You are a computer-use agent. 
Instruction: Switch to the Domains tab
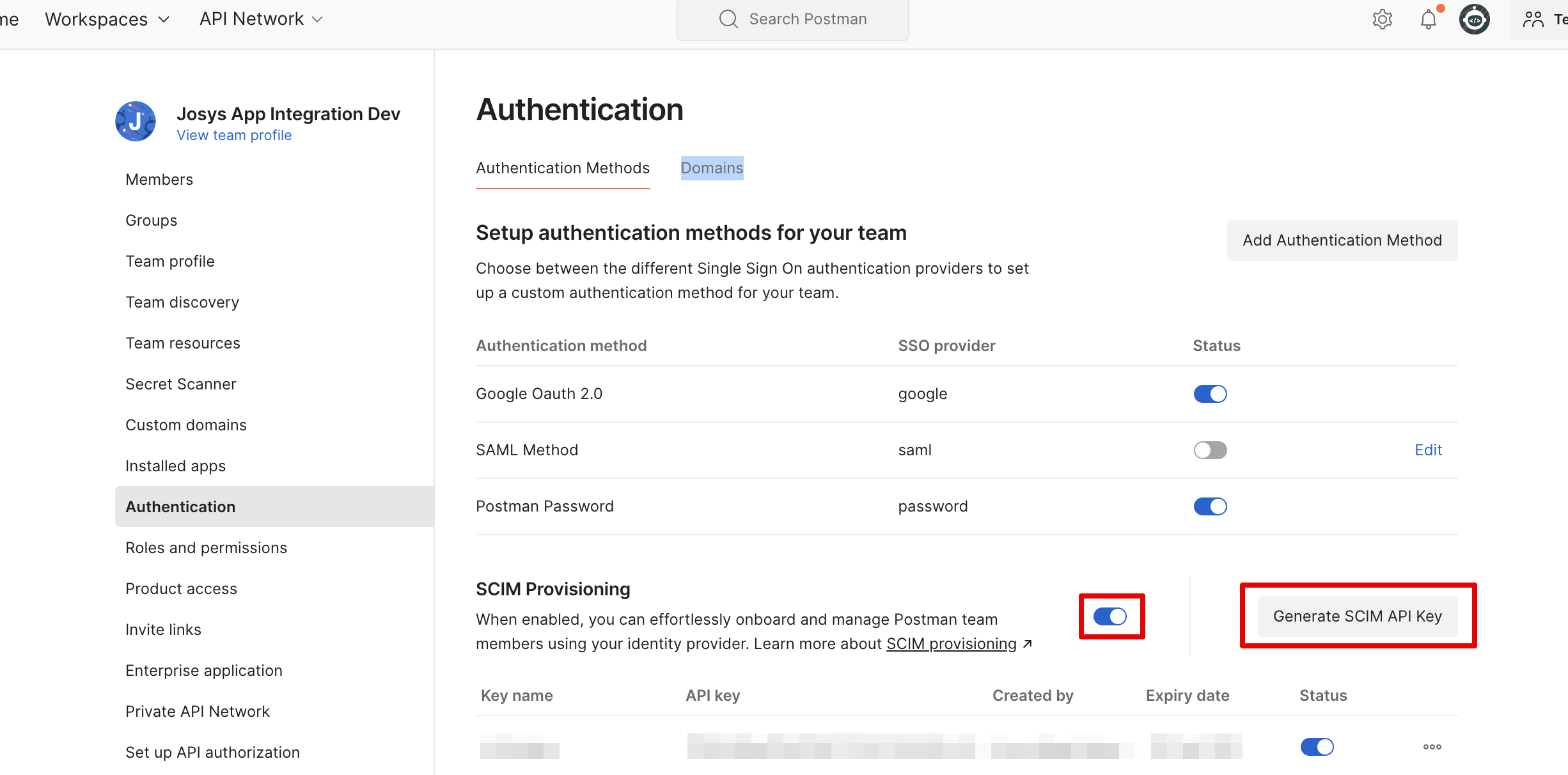712,168
